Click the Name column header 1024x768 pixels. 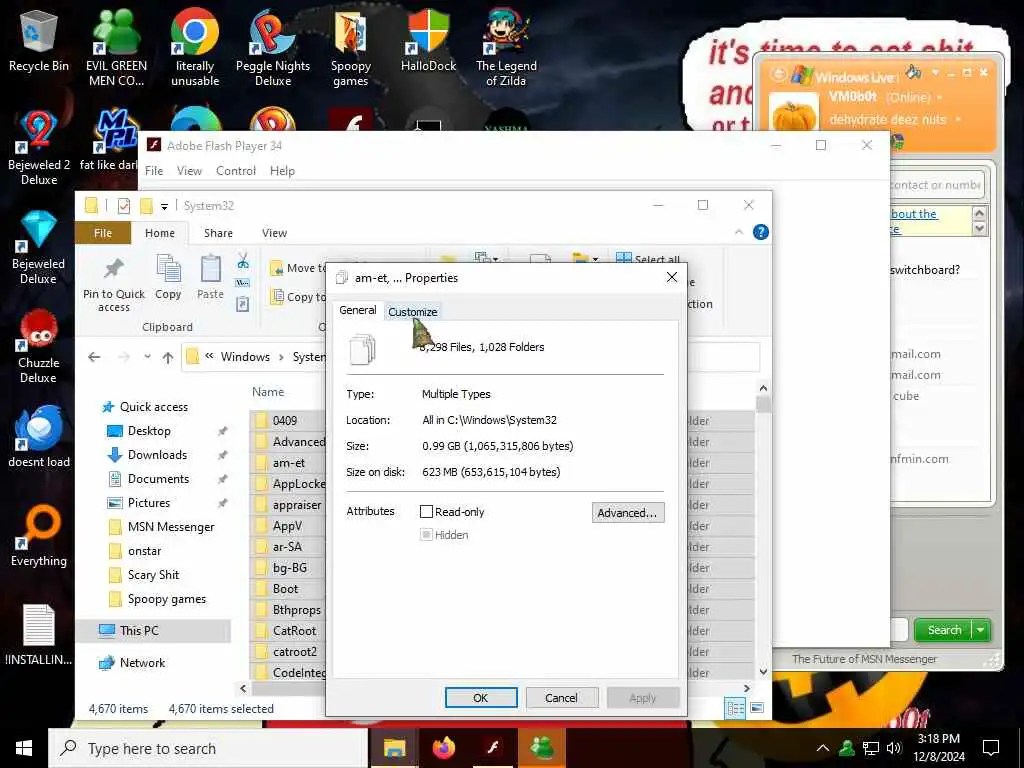pos(268,392)
